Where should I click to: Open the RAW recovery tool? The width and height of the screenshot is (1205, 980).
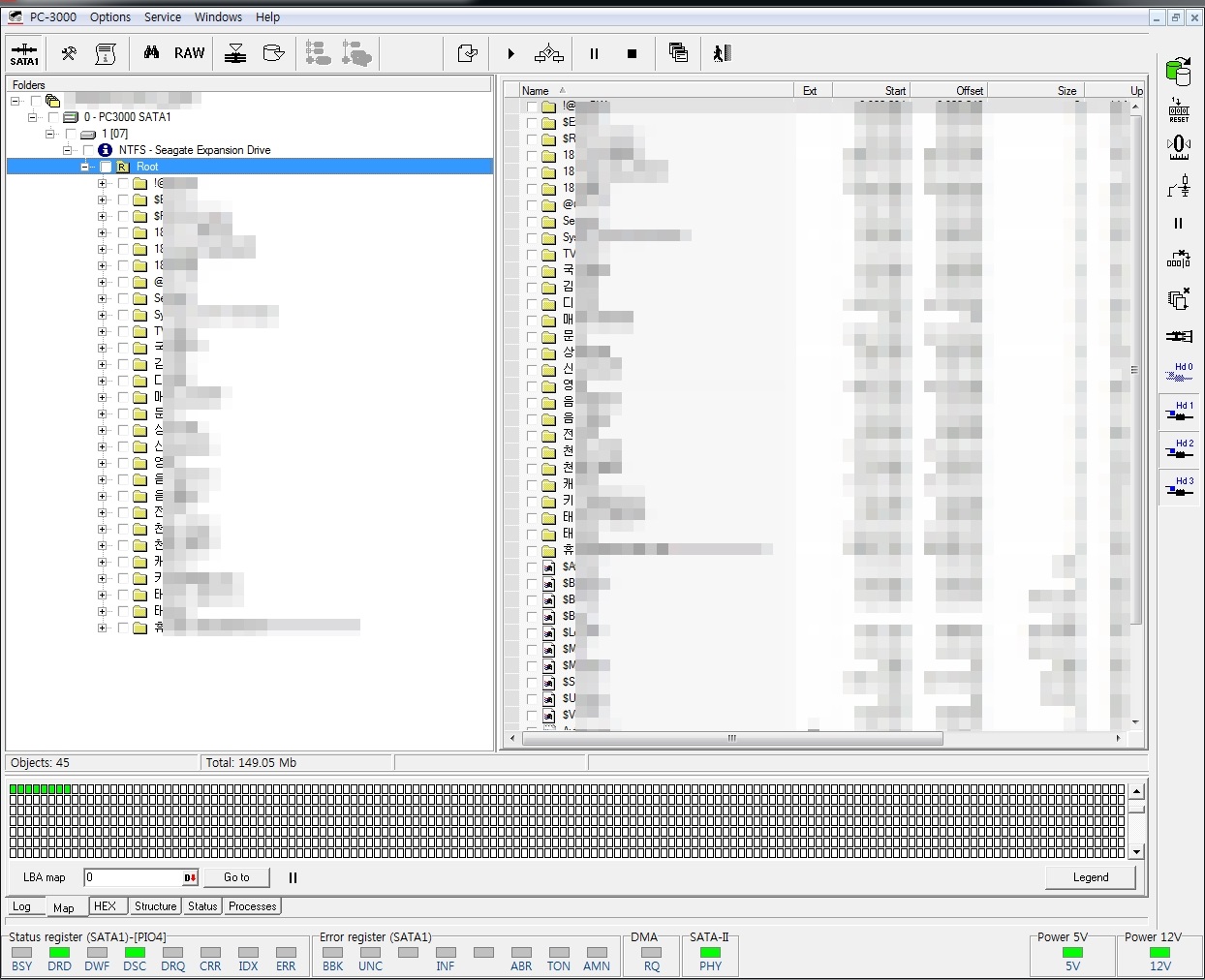pos(189,53)
